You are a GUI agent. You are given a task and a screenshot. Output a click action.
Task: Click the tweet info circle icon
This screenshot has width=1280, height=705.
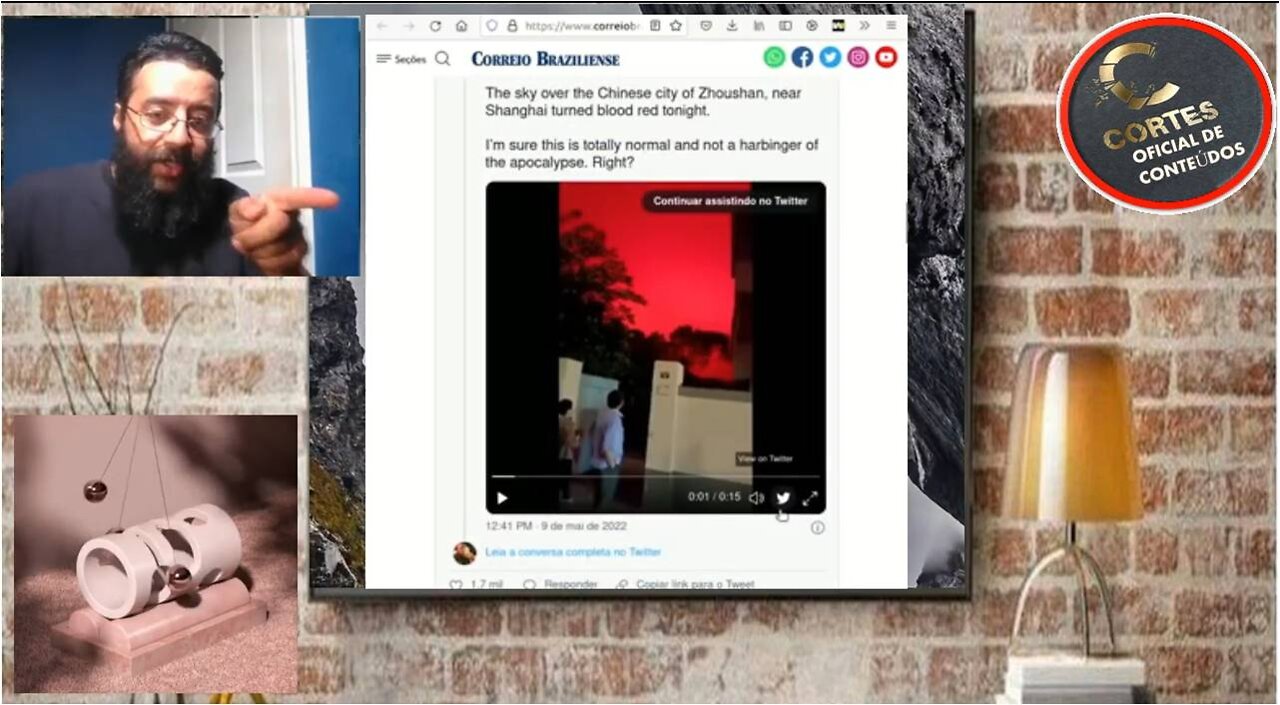point(817,527)
